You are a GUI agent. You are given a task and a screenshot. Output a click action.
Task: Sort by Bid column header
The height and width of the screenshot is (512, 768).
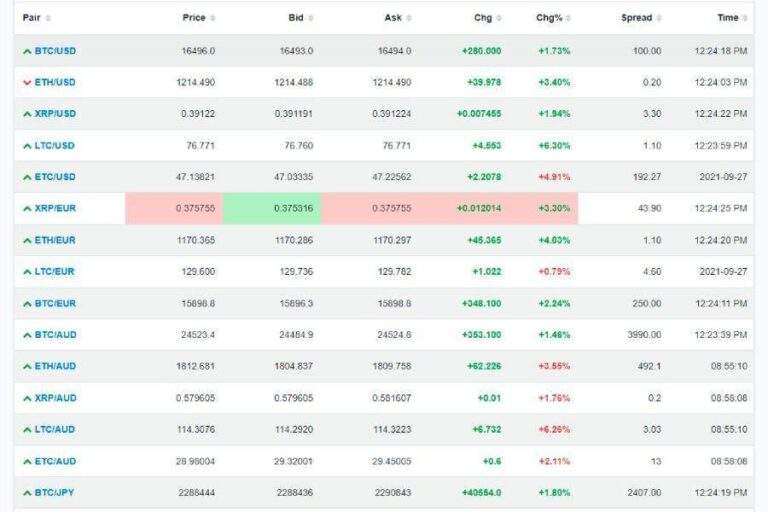click(295, 18)
